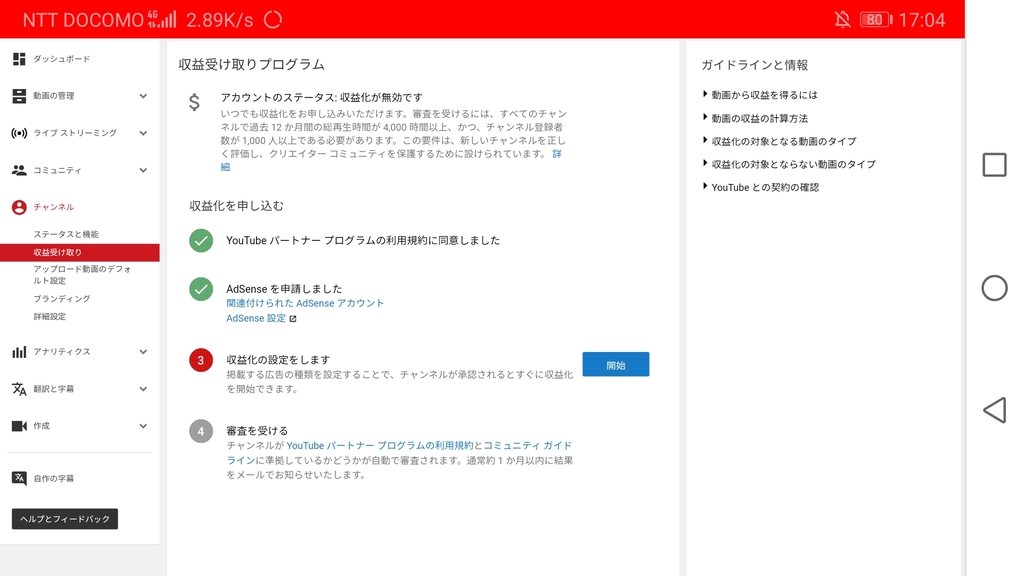Tap the 17:04 clock in status bar
Viewport: 1024px width, 576px height.
click(921, 20)
